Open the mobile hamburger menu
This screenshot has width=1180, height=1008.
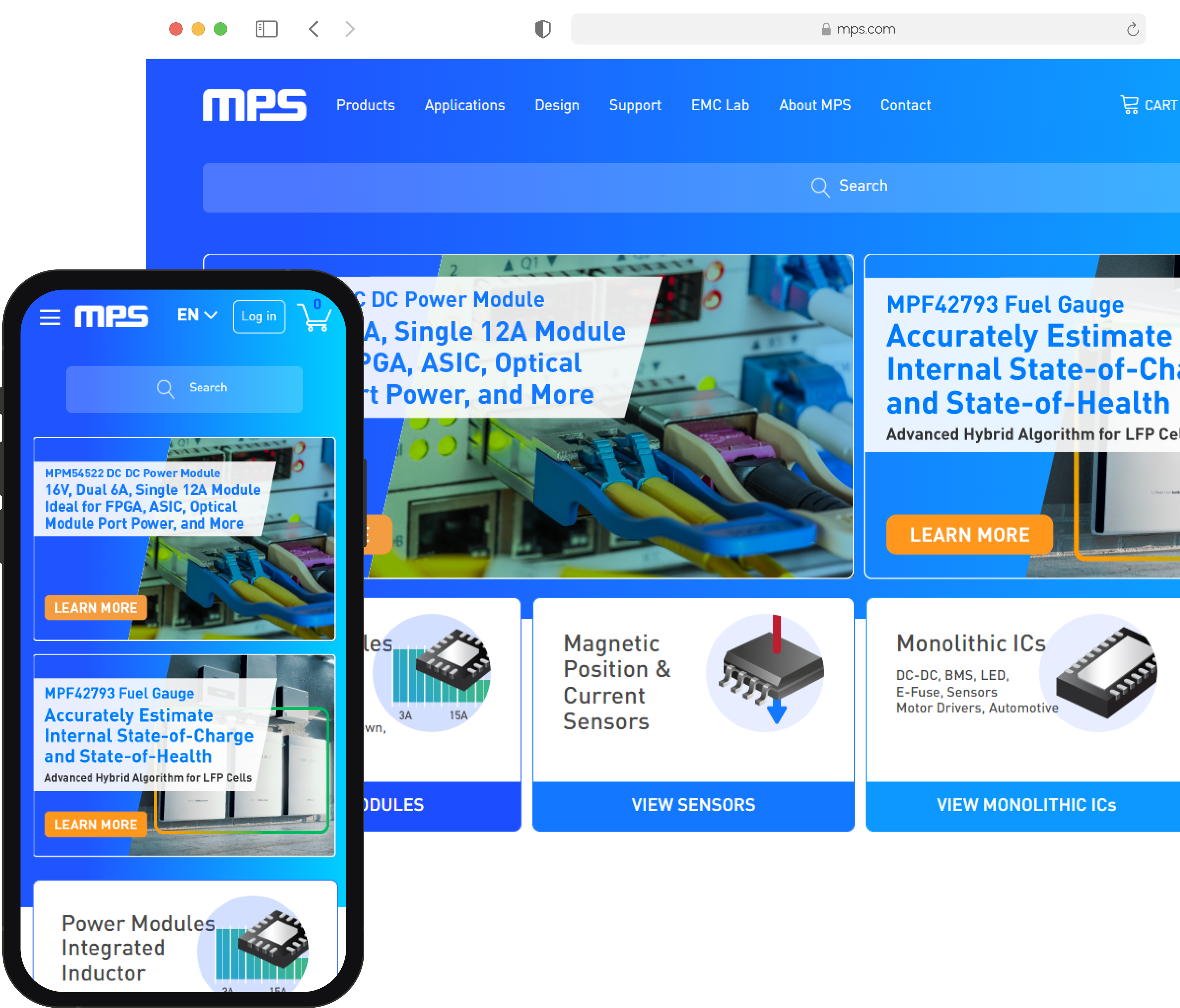pos(50,317)
